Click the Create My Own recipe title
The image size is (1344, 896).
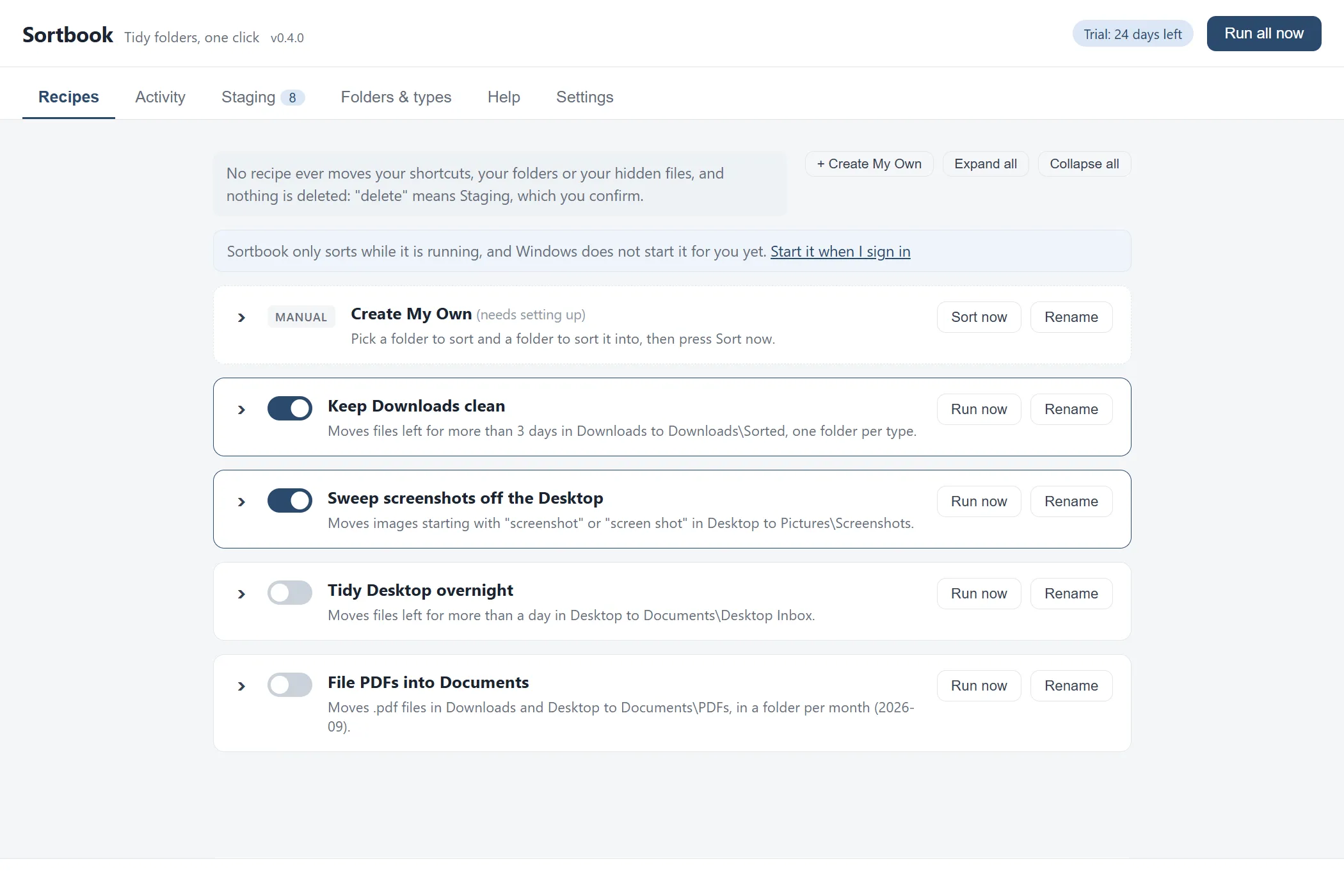pyautogui.click(x=412, y=314)
